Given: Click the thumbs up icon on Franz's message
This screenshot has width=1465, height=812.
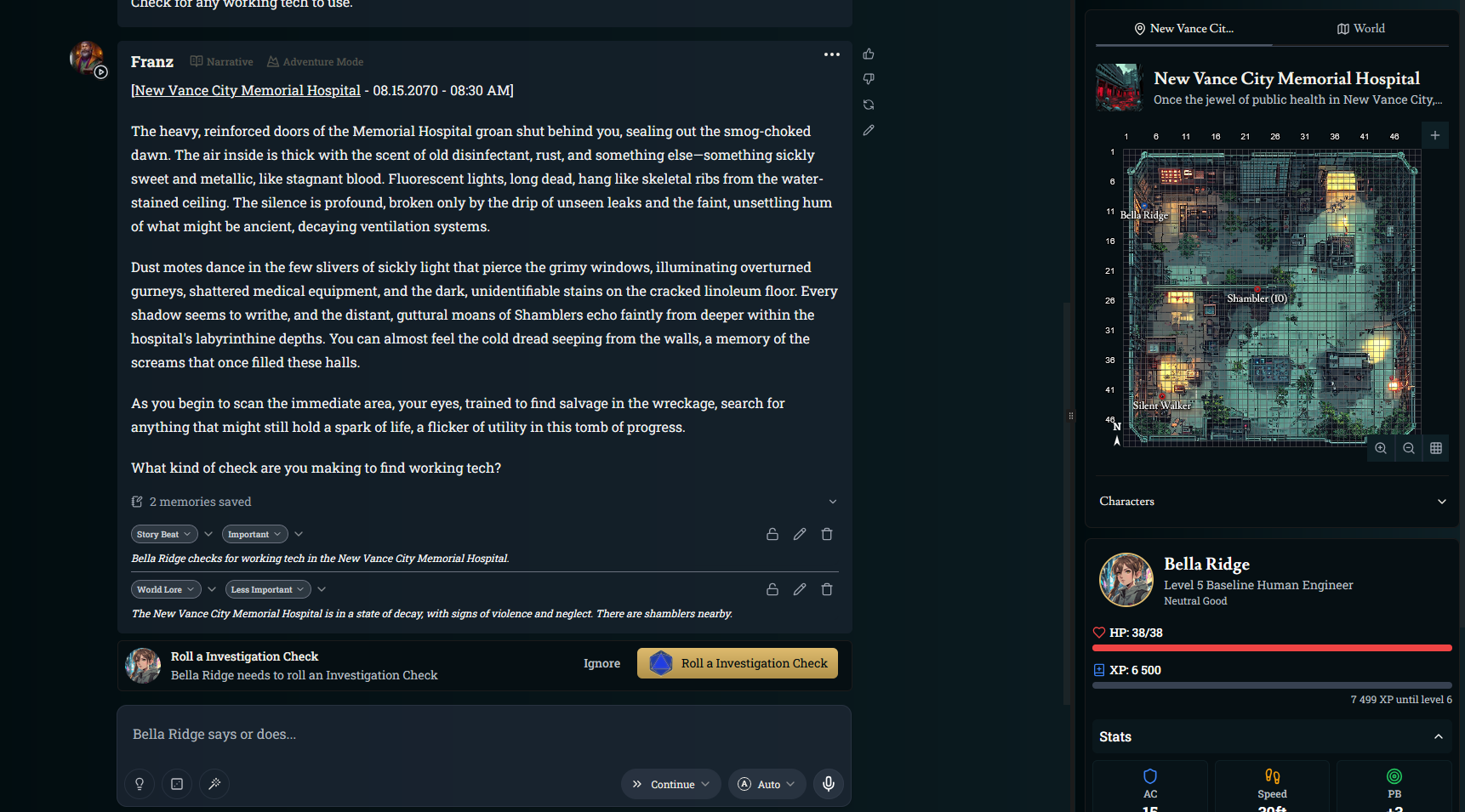Looking at the screenshot, I should [x=869, y=54].
